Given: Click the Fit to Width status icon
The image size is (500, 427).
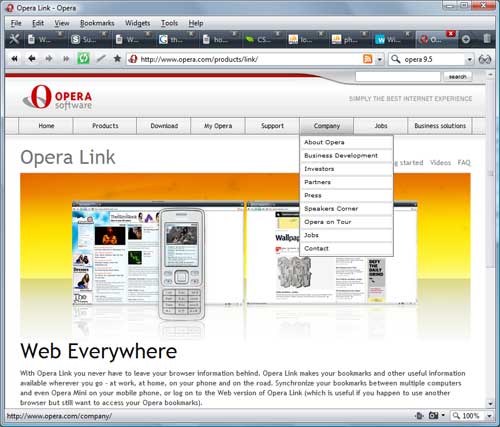Looking at the screenshot, I should pos(419,416).
